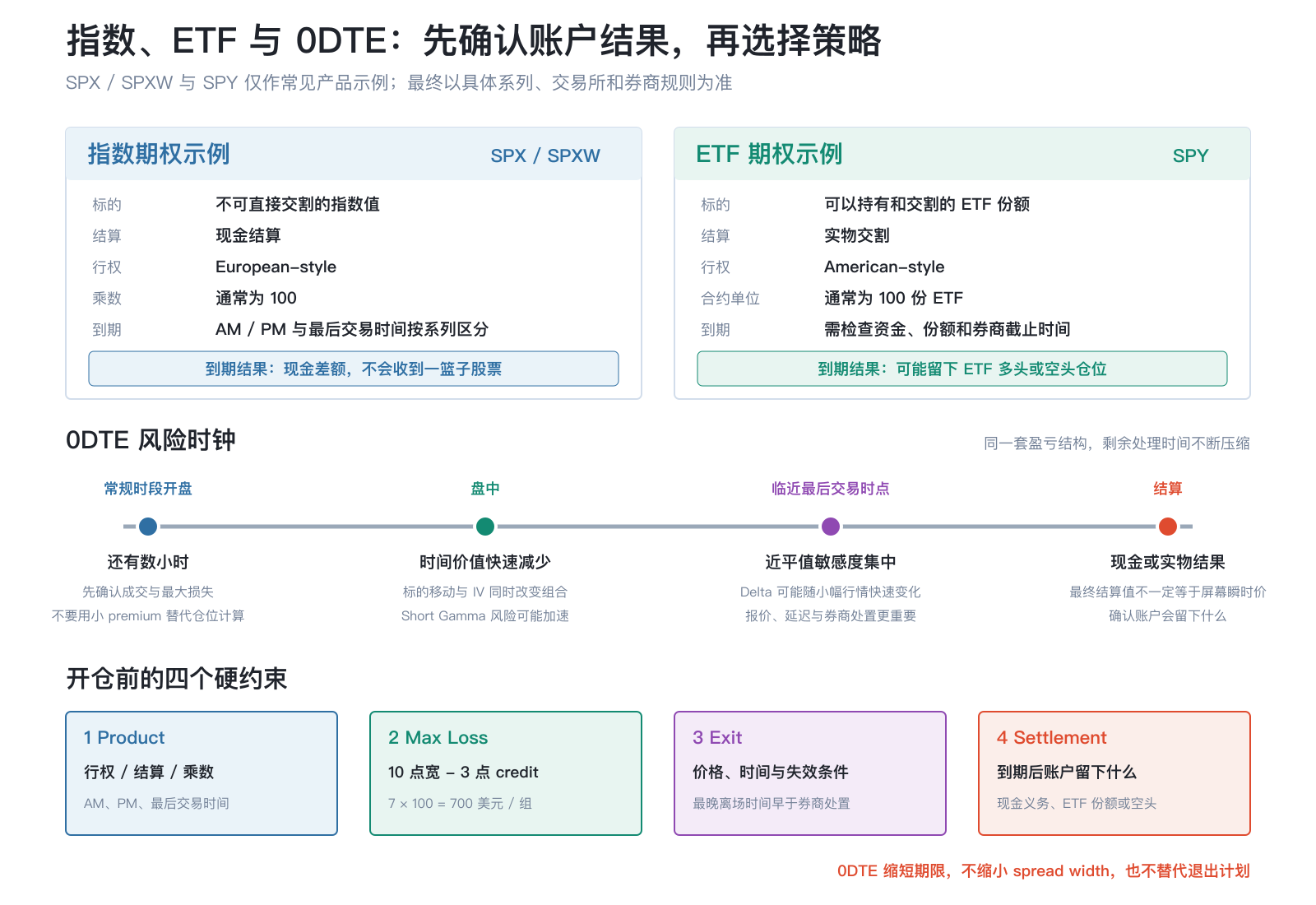This screenshot has height=905, width=1316.
Task: Click 现金义务、ETF 份额或空头 text
Action: click(x=1077, y=803)
